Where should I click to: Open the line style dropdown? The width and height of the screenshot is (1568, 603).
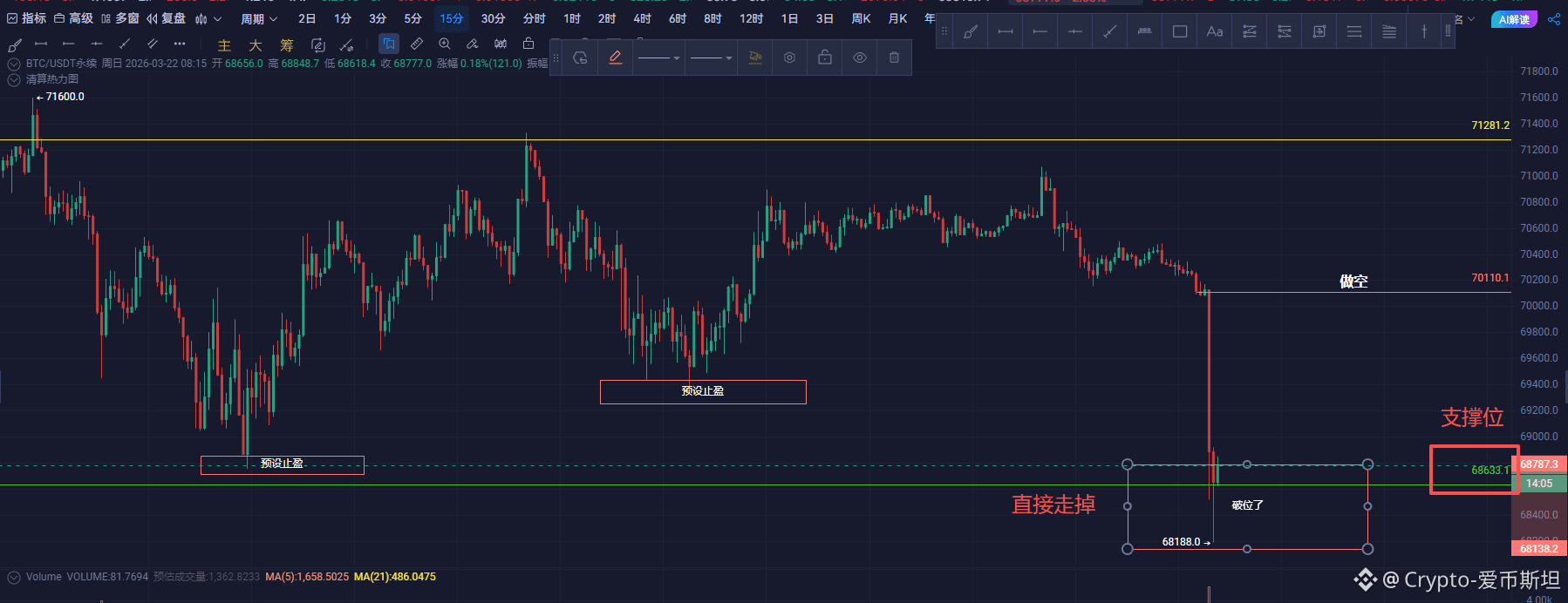(x=658, y=58)
